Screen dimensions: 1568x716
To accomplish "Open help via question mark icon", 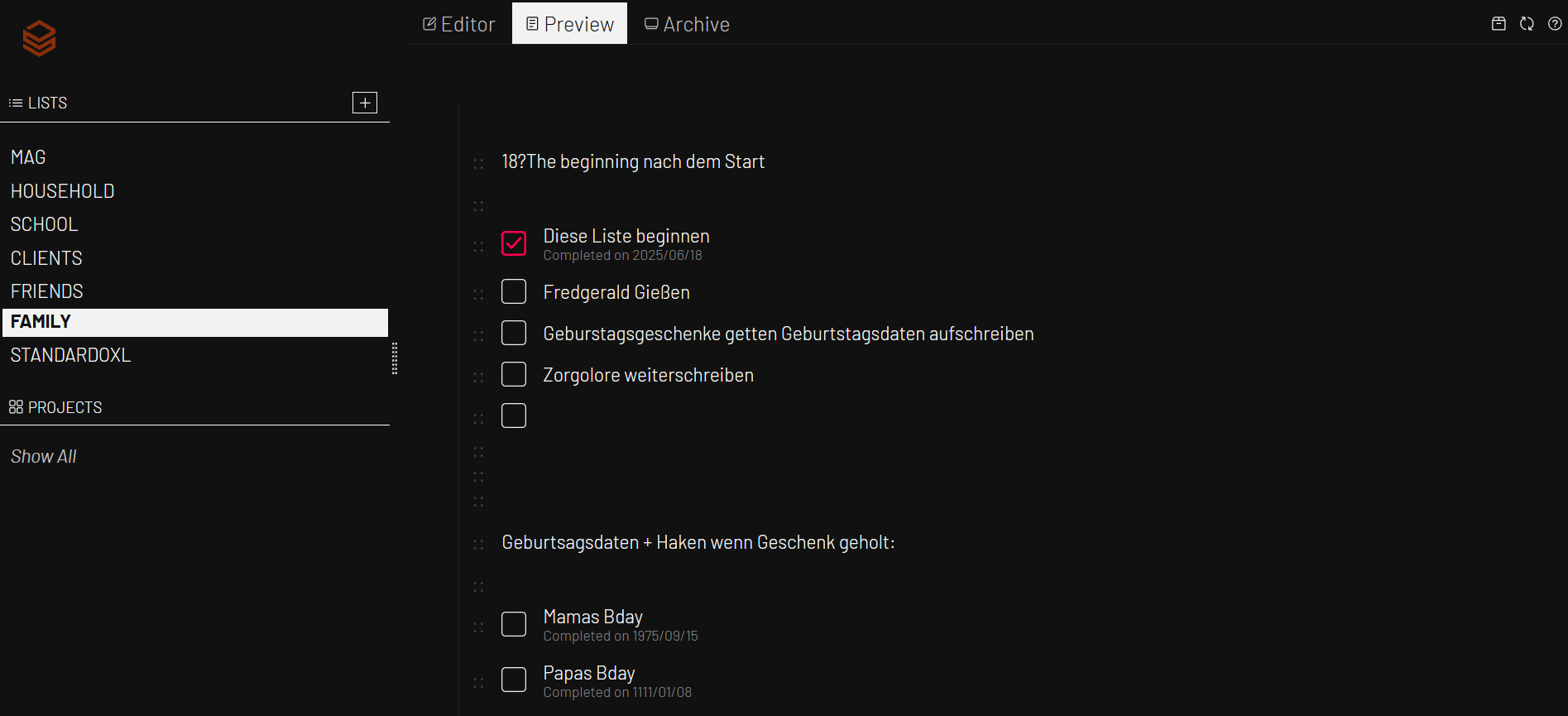I will tap(1555, 24).
